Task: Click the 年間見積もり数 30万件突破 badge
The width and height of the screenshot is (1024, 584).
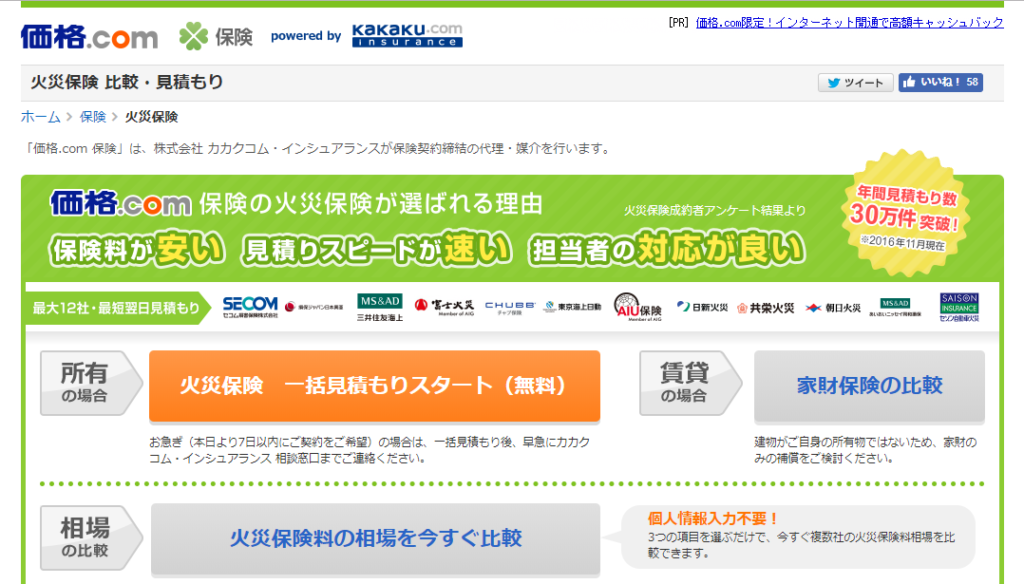Action: point(905,215)
